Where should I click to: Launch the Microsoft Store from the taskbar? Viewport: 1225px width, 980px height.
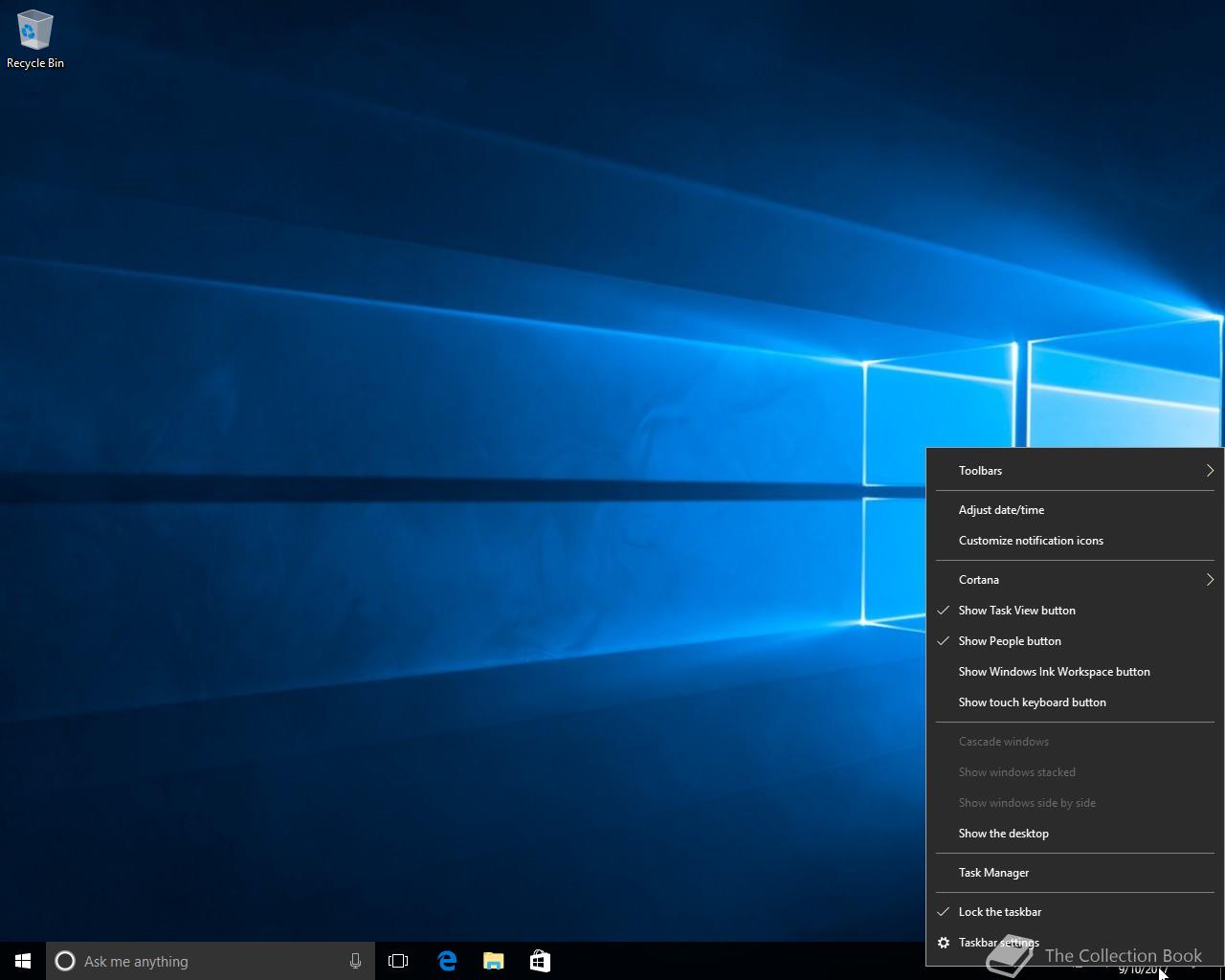540,961
